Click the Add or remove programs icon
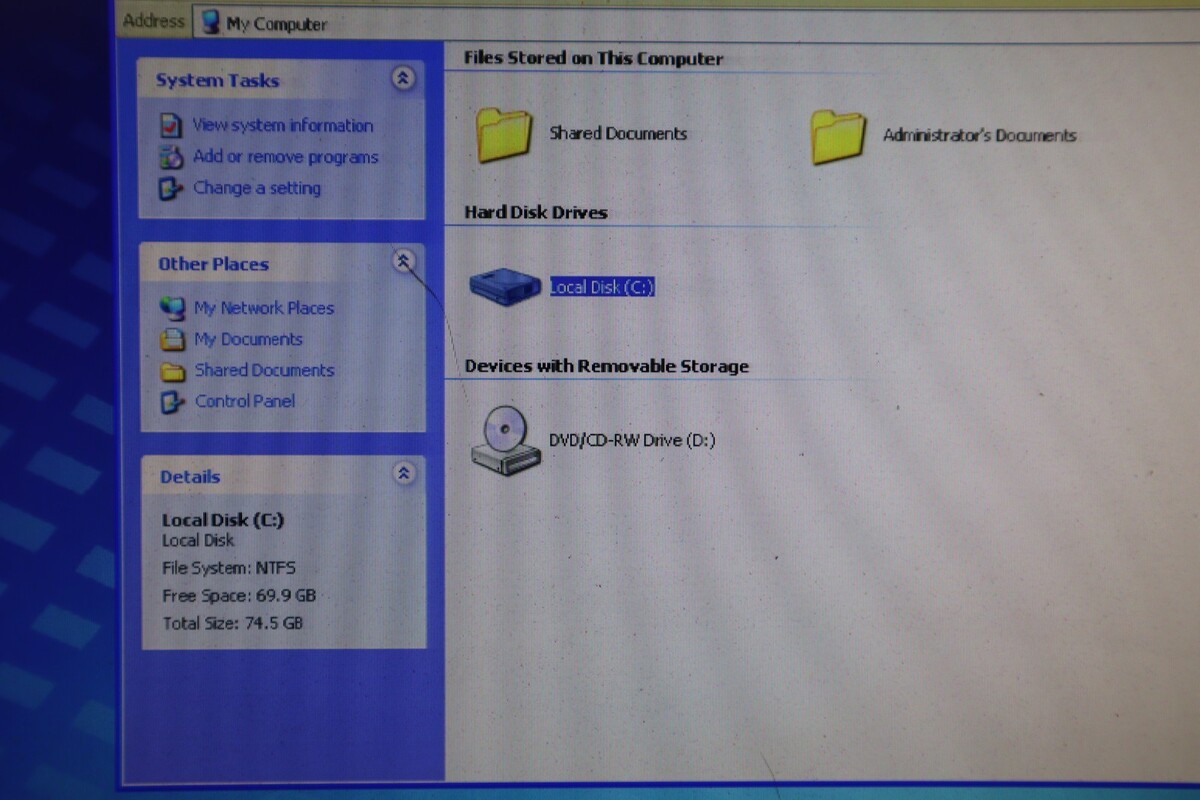Viewport: 1200px width, 800px height. click(173, 157)
